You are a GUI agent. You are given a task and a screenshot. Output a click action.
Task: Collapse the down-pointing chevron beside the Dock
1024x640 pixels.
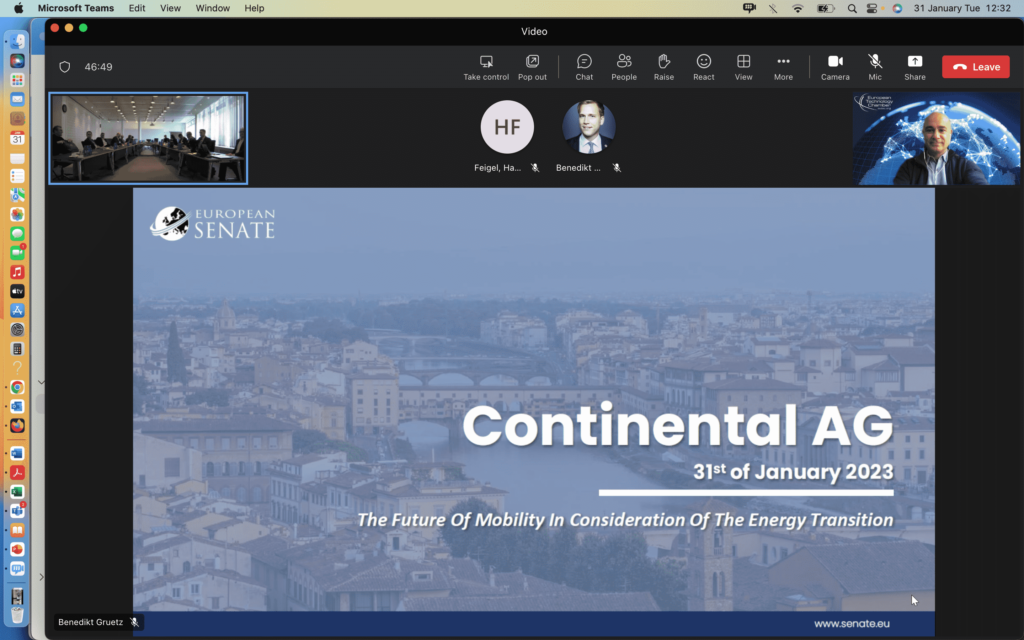41,382
